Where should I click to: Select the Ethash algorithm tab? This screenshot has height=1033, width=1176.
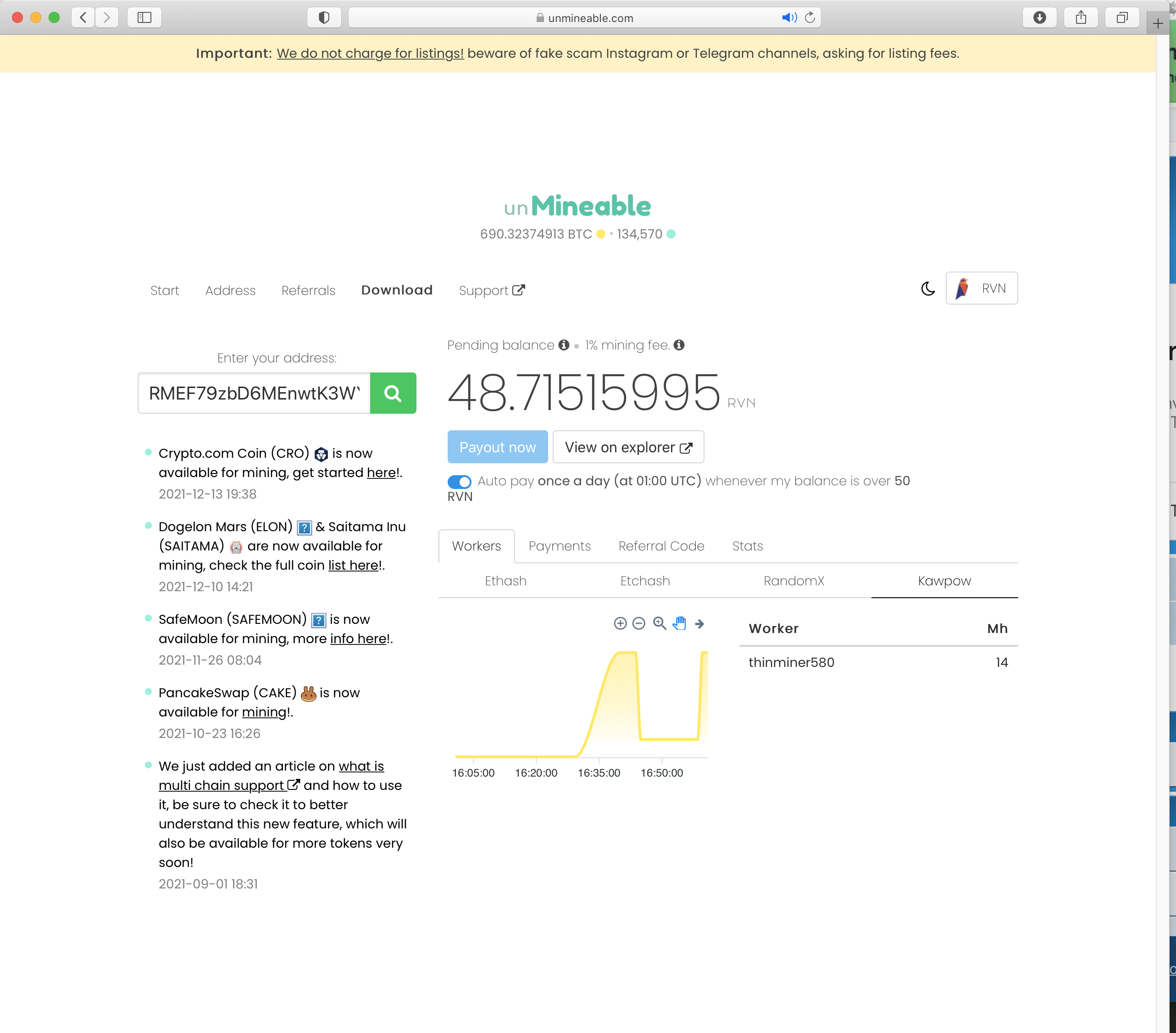point(505,581)
